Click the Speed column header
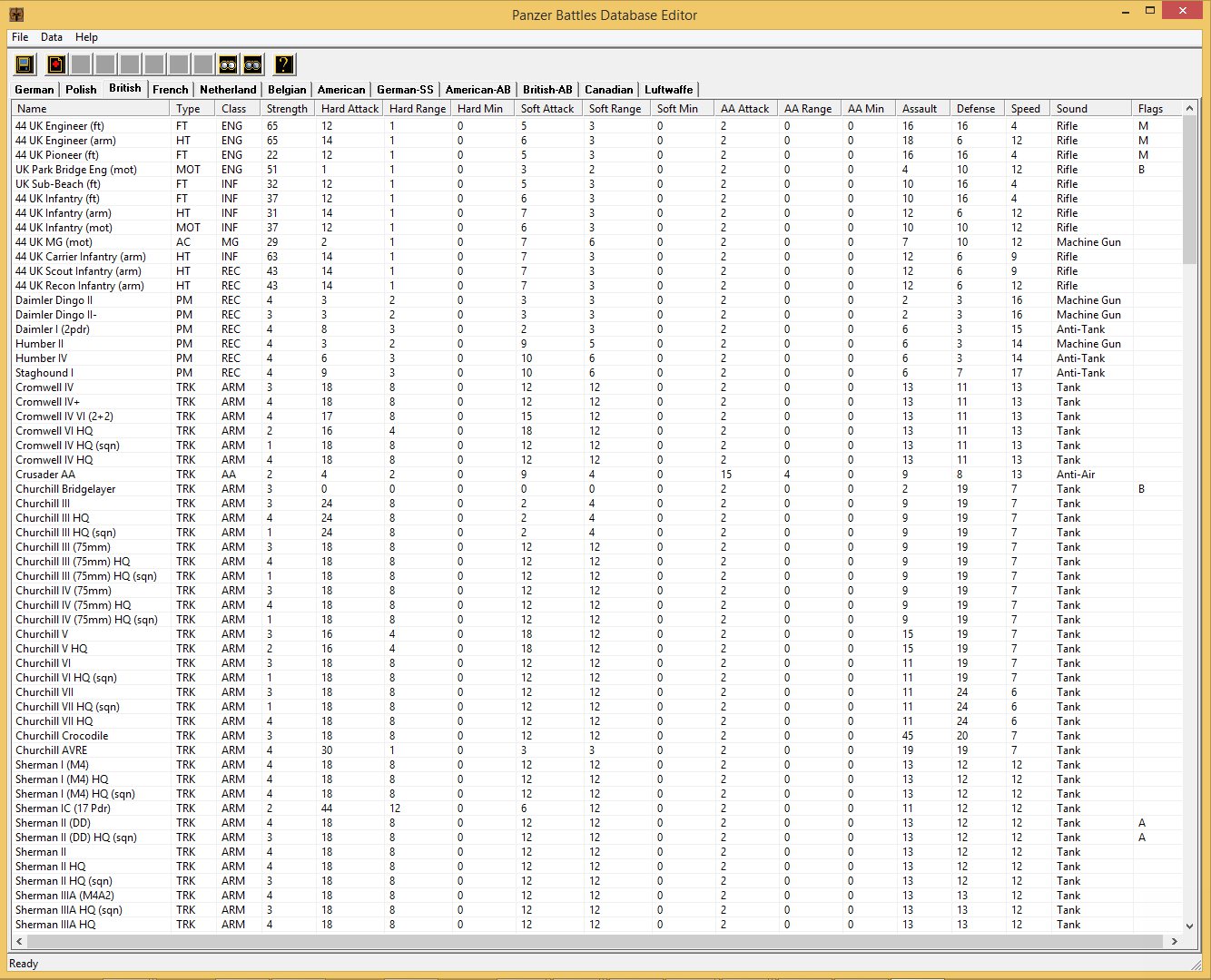The image size is (1211, 980). [x=1028, y=109]
